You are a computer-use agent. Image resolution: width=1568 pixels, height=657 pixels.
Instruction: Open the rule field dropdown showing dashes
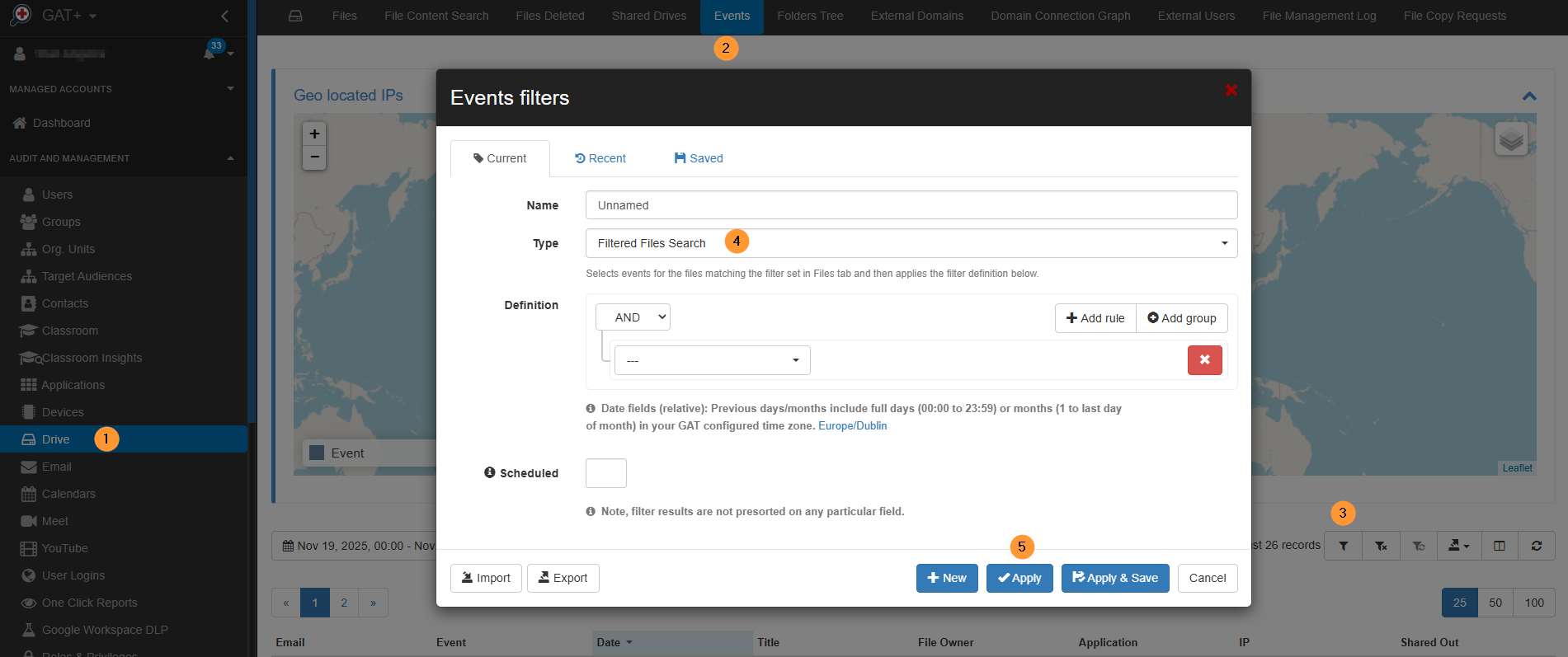(x=712, y=360)
